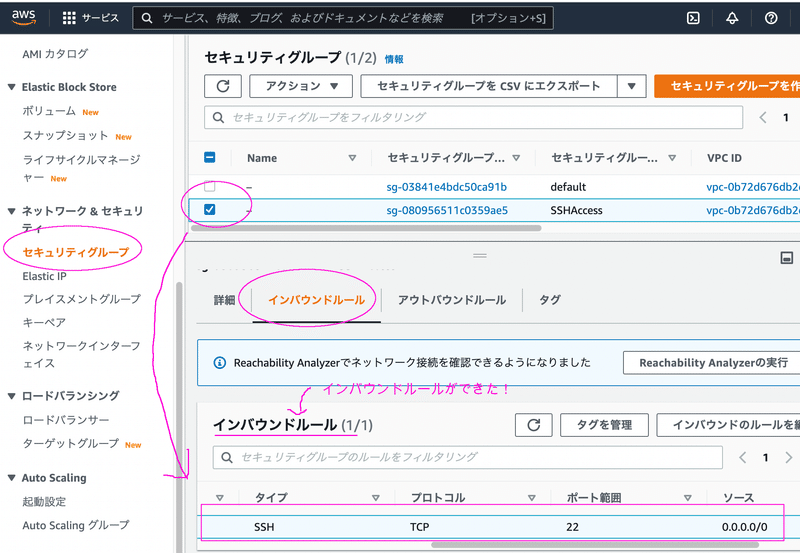
Task: Go to next page of inbound rules
Action: tap(789, 457)
